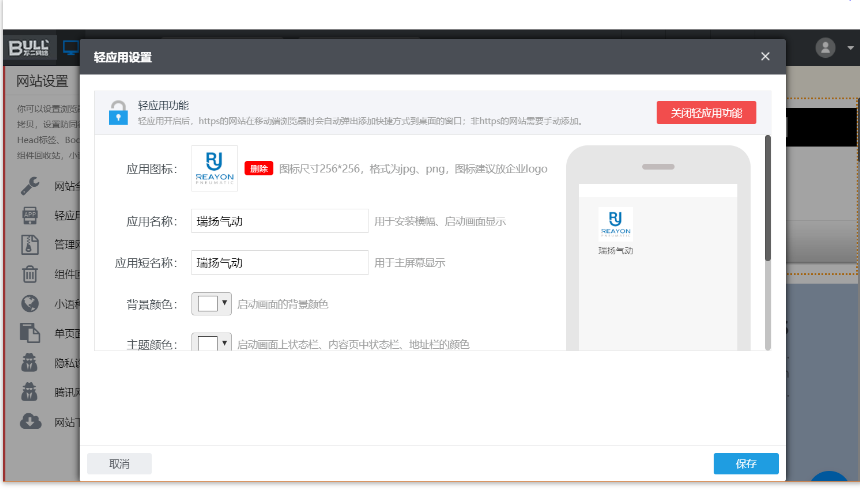Viewport: 860px width, 492px height.
Task: Click the globe icon in the sidebar
Action: click(31, 304)
